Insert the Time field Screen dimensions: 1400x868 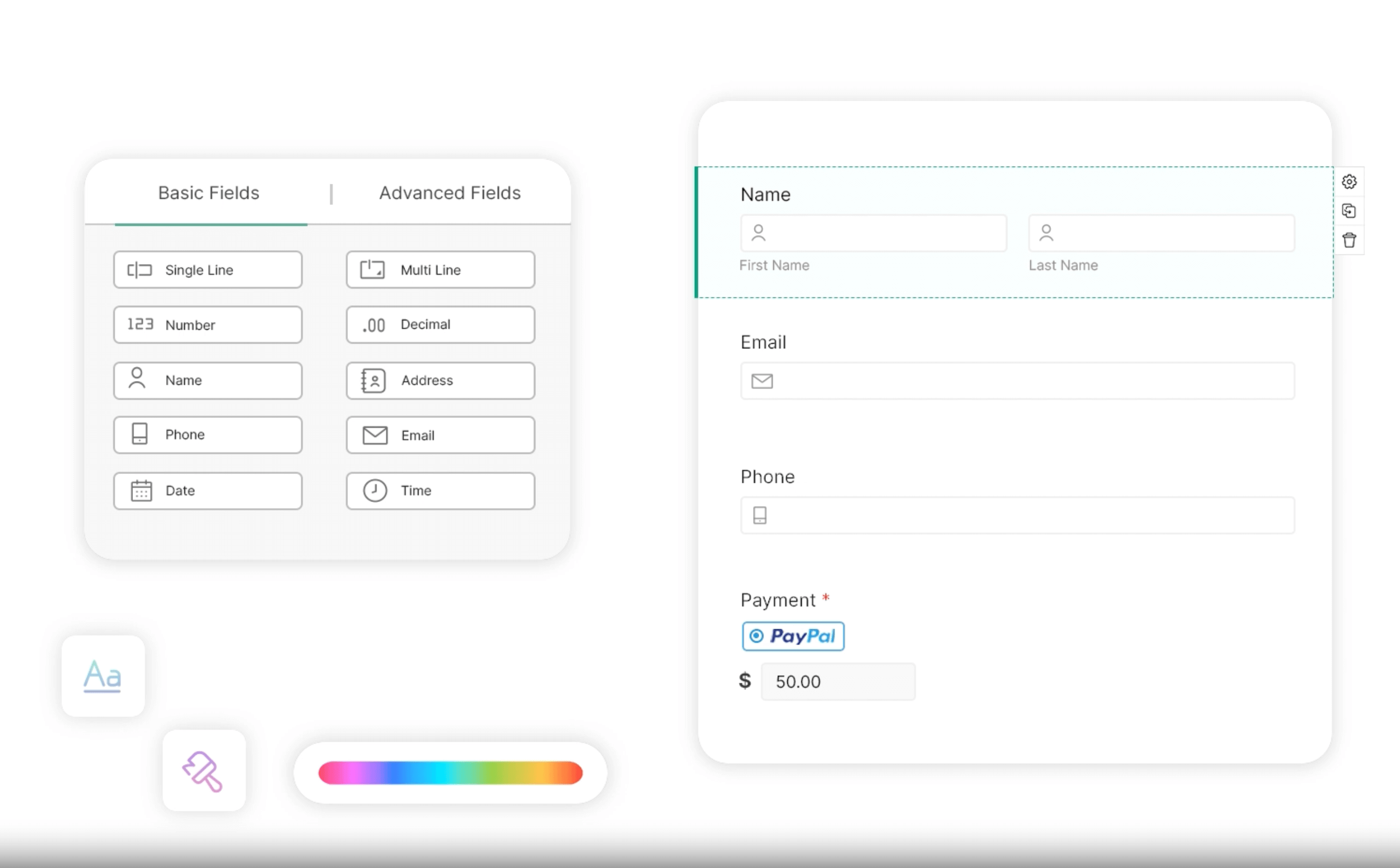tap(440, 491)
